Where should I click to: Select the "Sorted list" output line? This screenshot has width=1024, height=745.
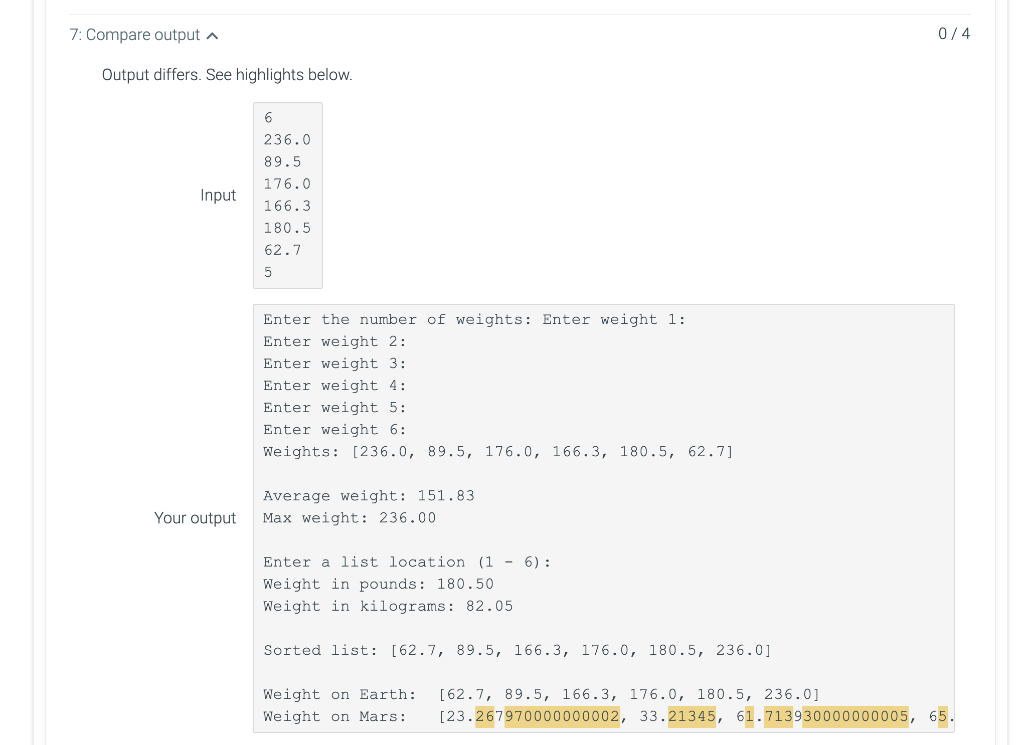[517, 650]
